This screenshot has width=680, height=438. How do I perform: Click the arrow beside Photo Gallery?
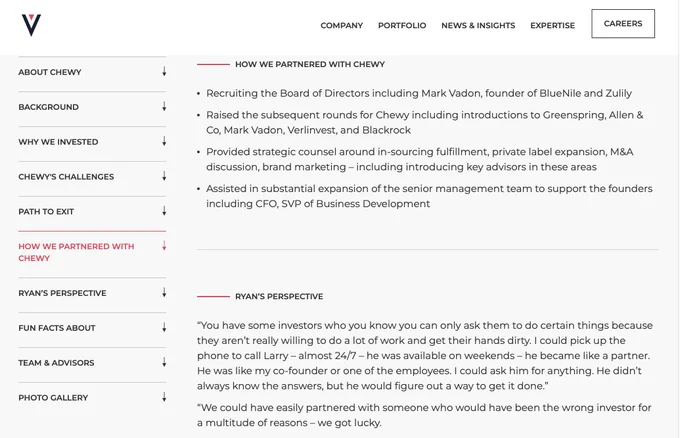click(164, 397)
